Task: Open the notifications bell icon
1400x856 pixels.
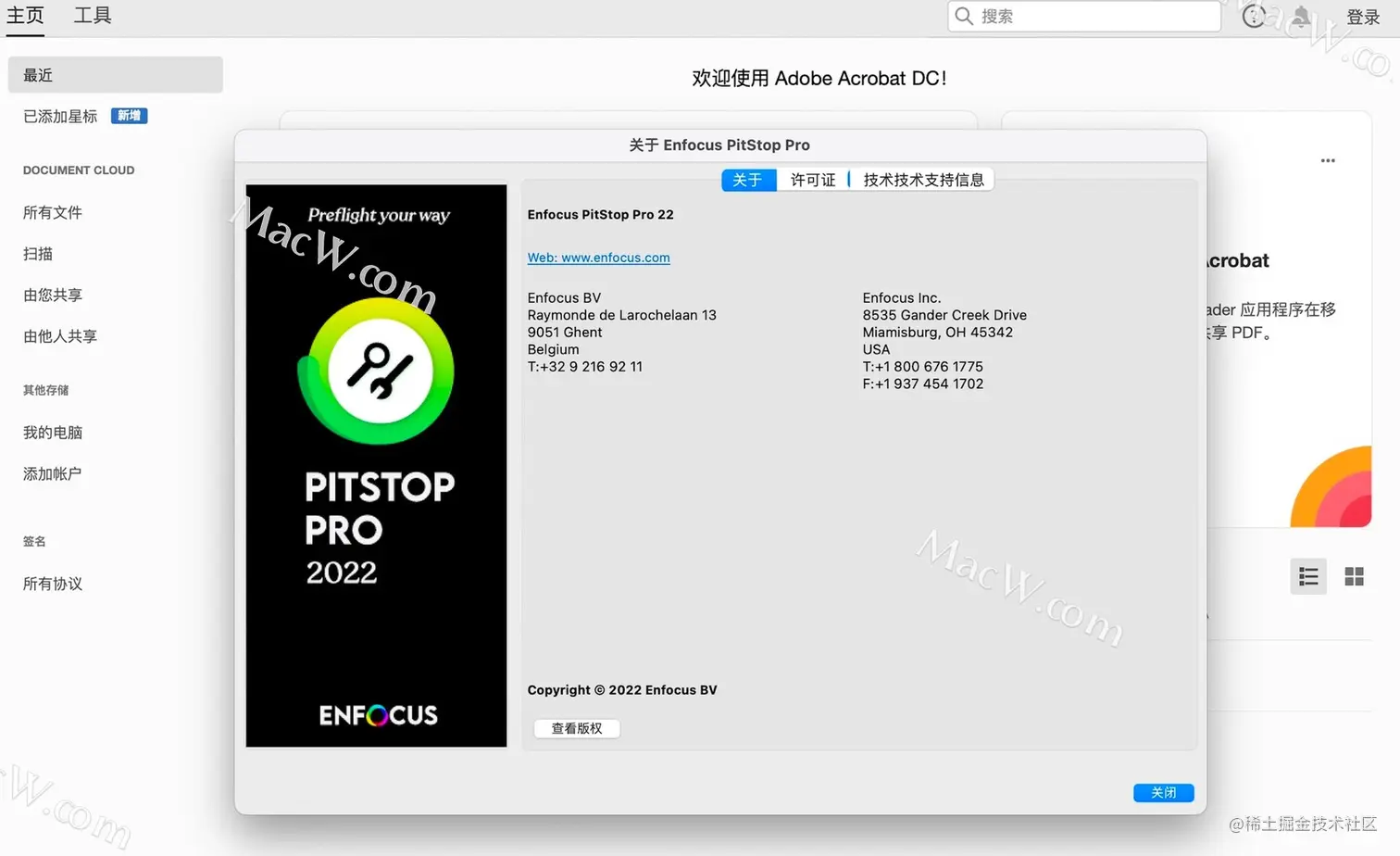Action: [x=1301, y=16]
